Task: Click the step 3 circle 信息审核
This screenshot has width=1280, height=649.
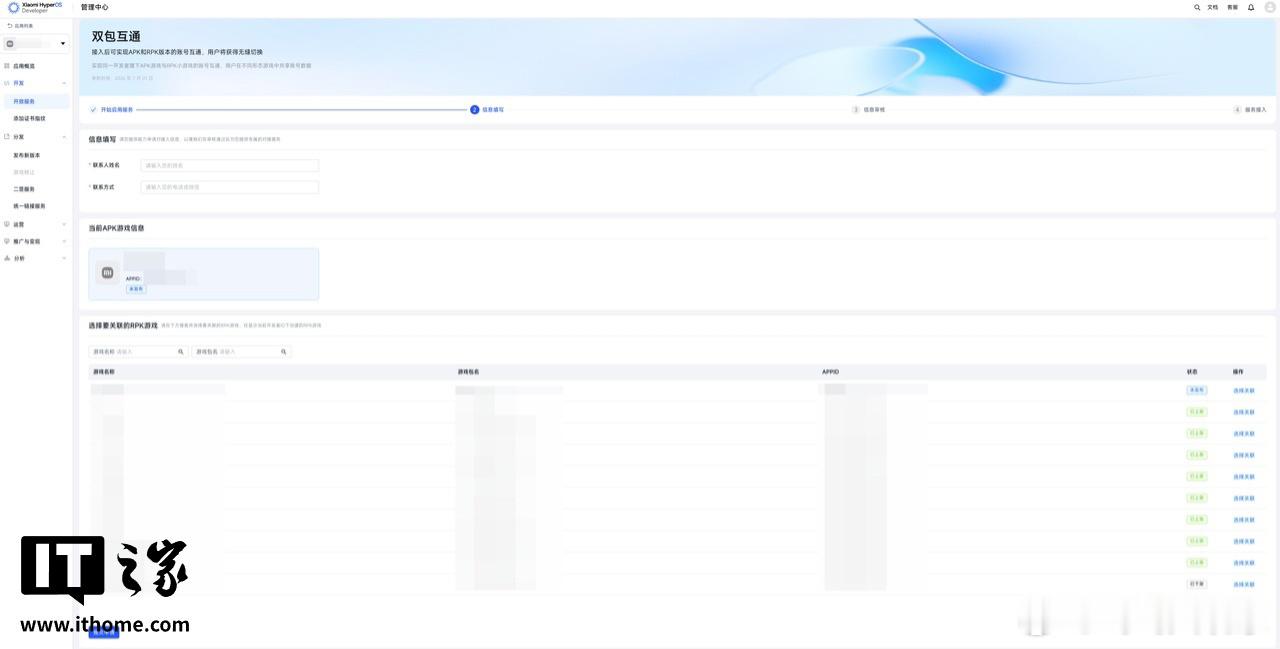Action: [856, 110]
